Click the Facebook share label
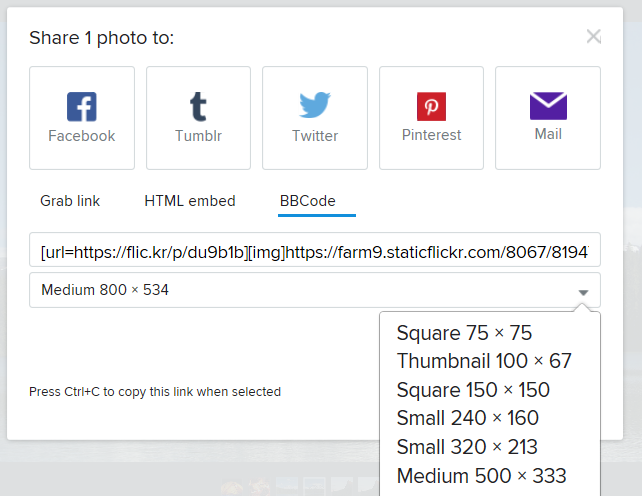Screen dimensions: 642x496 tap(82, 136)
